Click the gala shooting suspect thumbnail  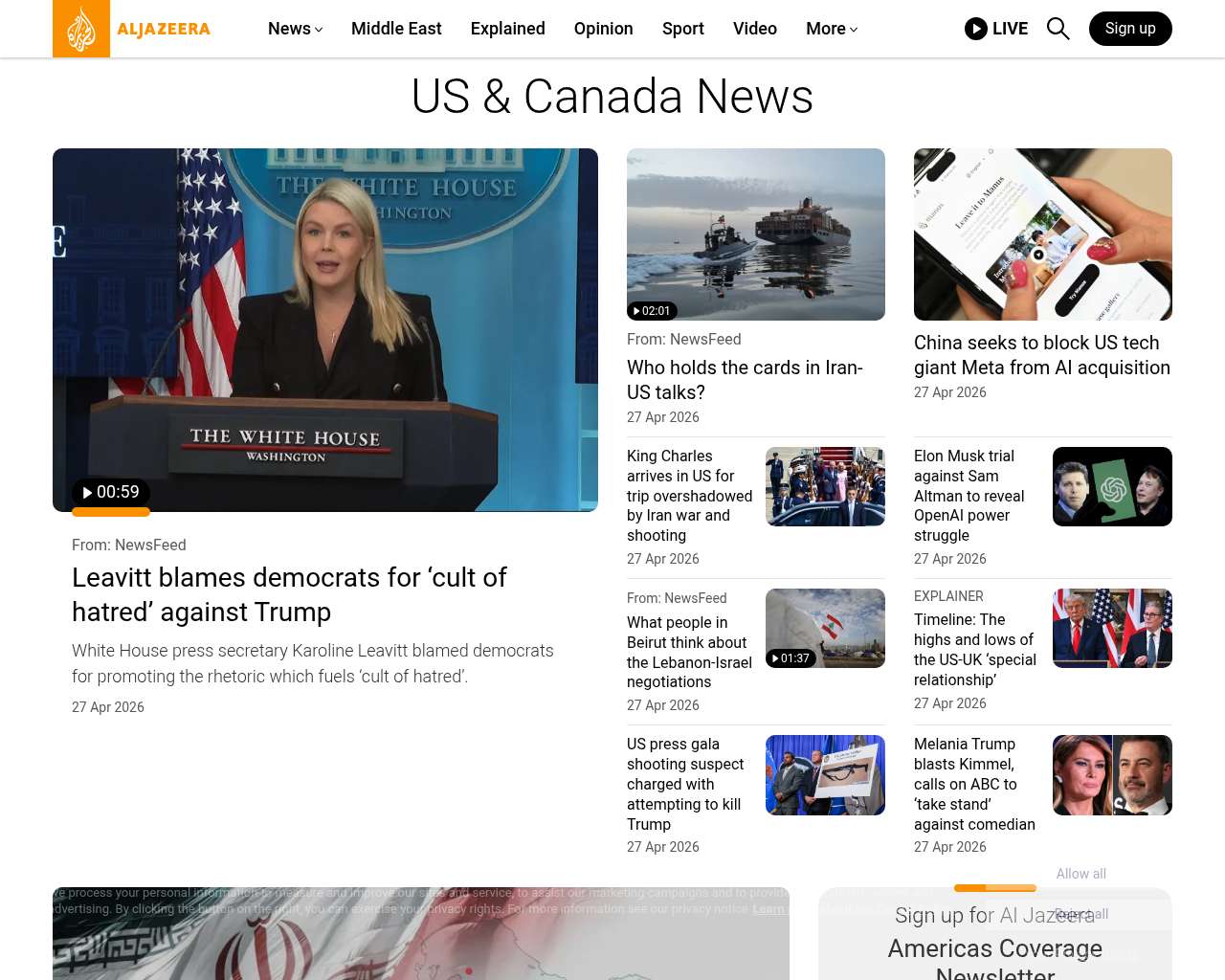(825, 775)
